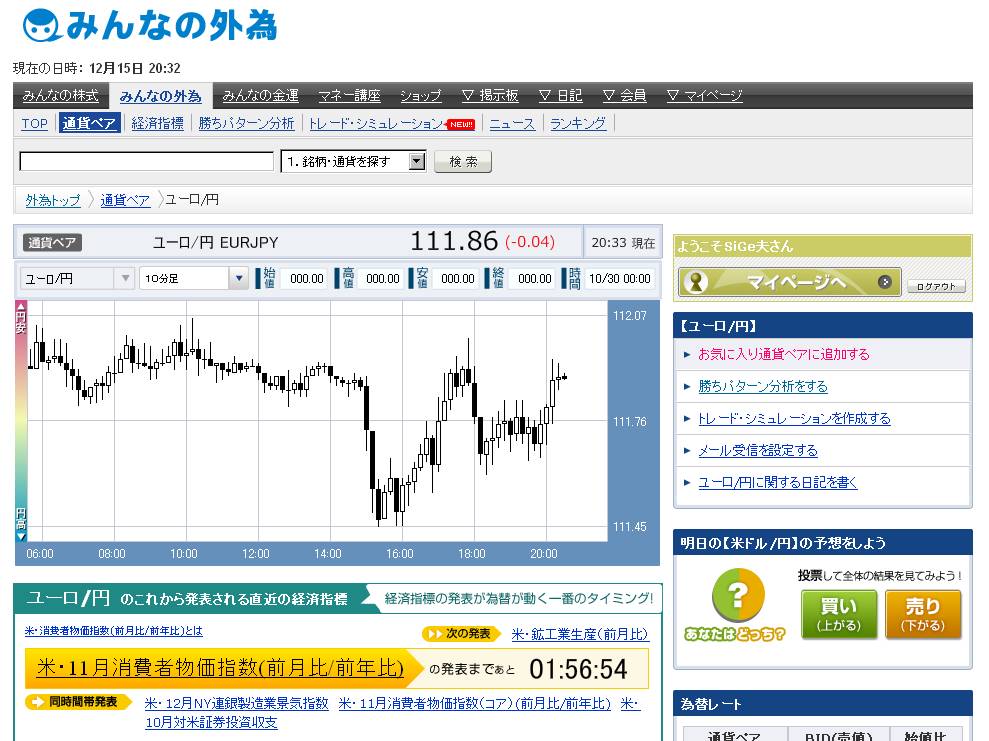The image size is (989, 741).
Task: Click the 始値 open price value 000.00
Action: [307, 278]
